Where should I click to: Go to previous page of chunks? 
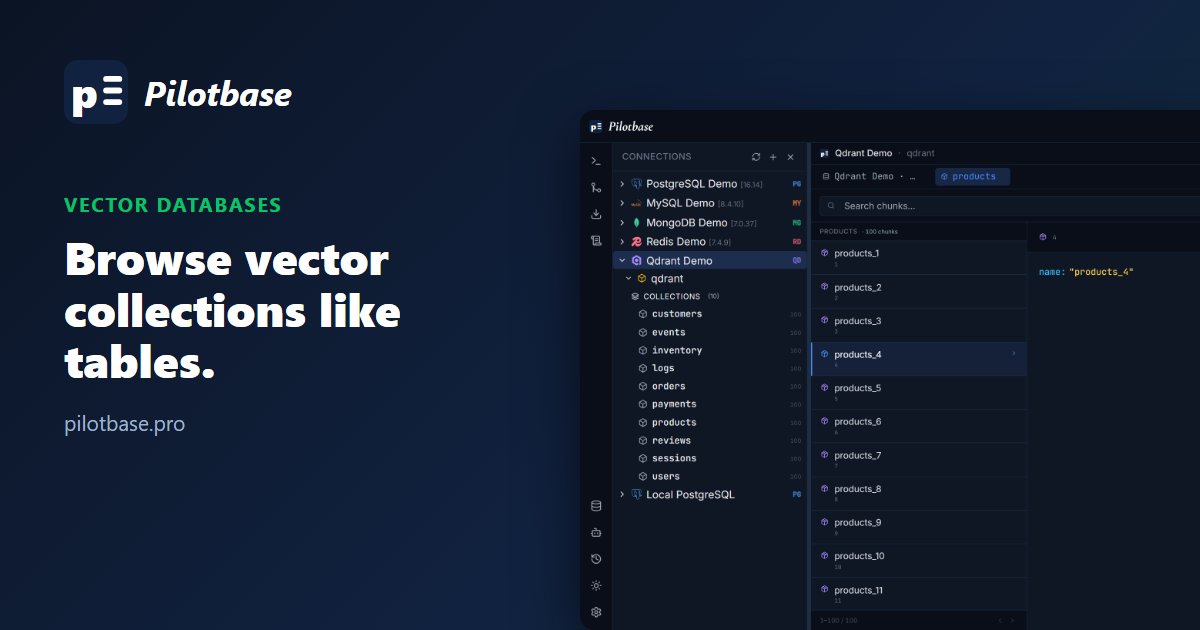(1000, 621)
